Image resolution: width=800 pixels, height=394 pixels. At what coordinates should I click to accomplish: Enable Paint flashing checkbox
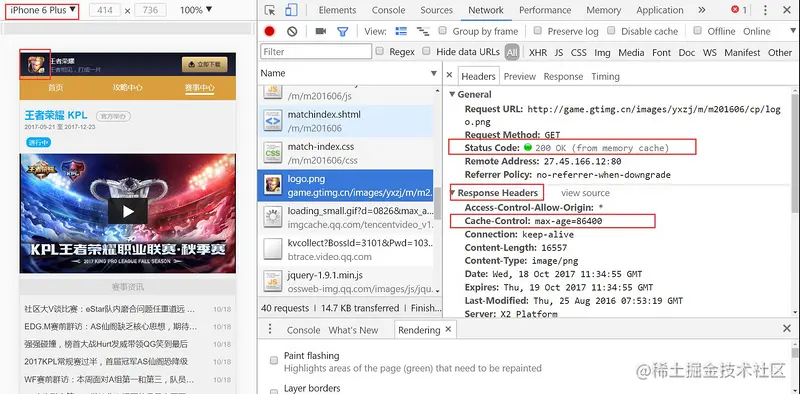click(274, 360)
